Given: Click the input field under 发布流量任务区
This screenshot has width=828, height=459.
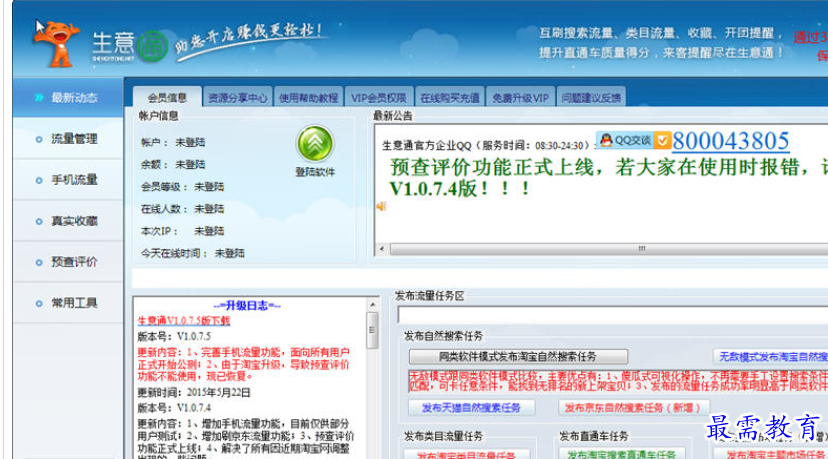Looking at the screenshot, I should 613,315.
